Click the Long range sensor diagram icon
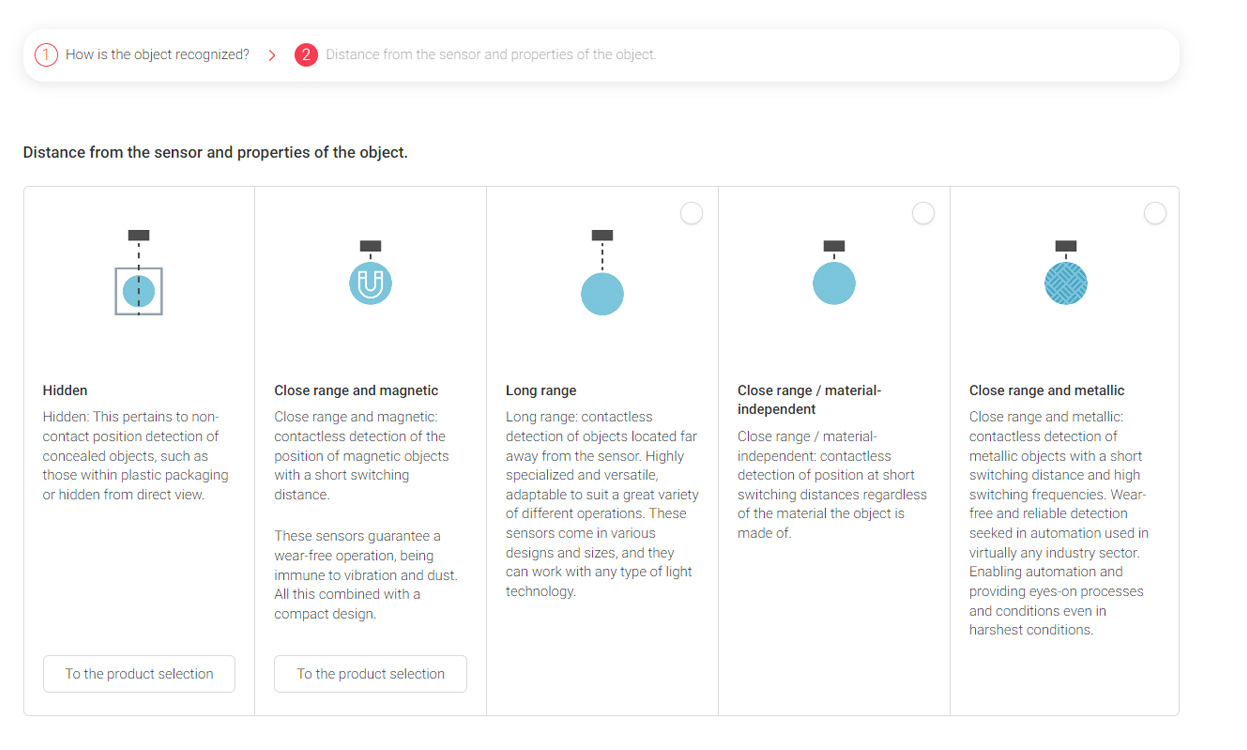 coord(602,273)
